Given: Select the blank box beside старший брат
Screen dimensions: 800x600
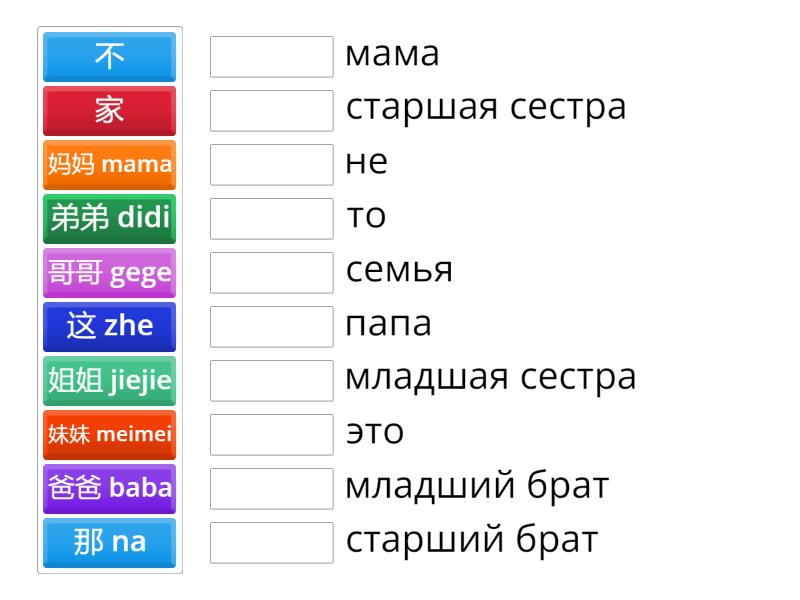Looking at the screenshot, I should click(x=272, y=543).
